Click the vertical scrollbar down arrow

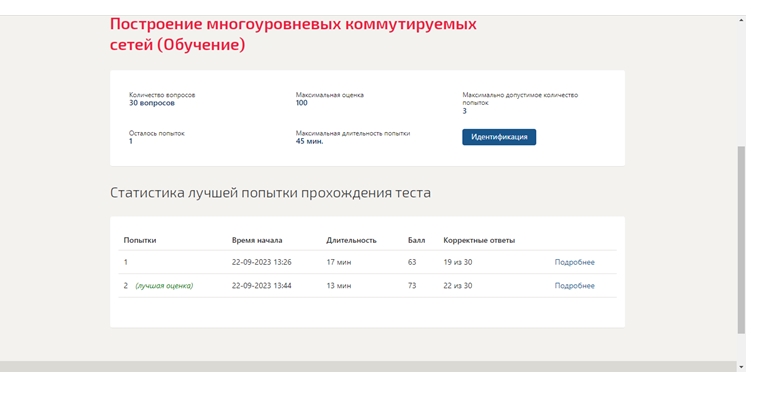(x=741, y=367)
